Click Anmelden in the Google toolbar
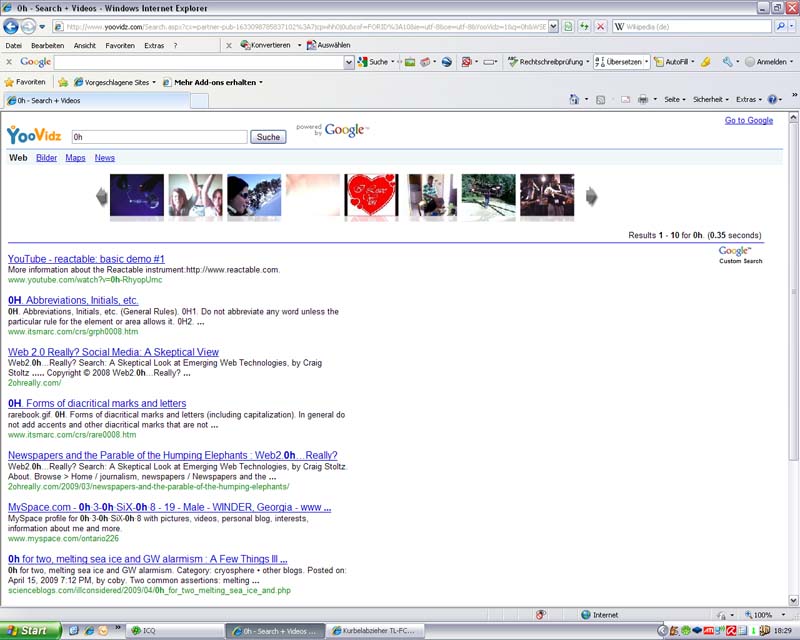This screenshot has width=800, height=640. tap(766, 62)
